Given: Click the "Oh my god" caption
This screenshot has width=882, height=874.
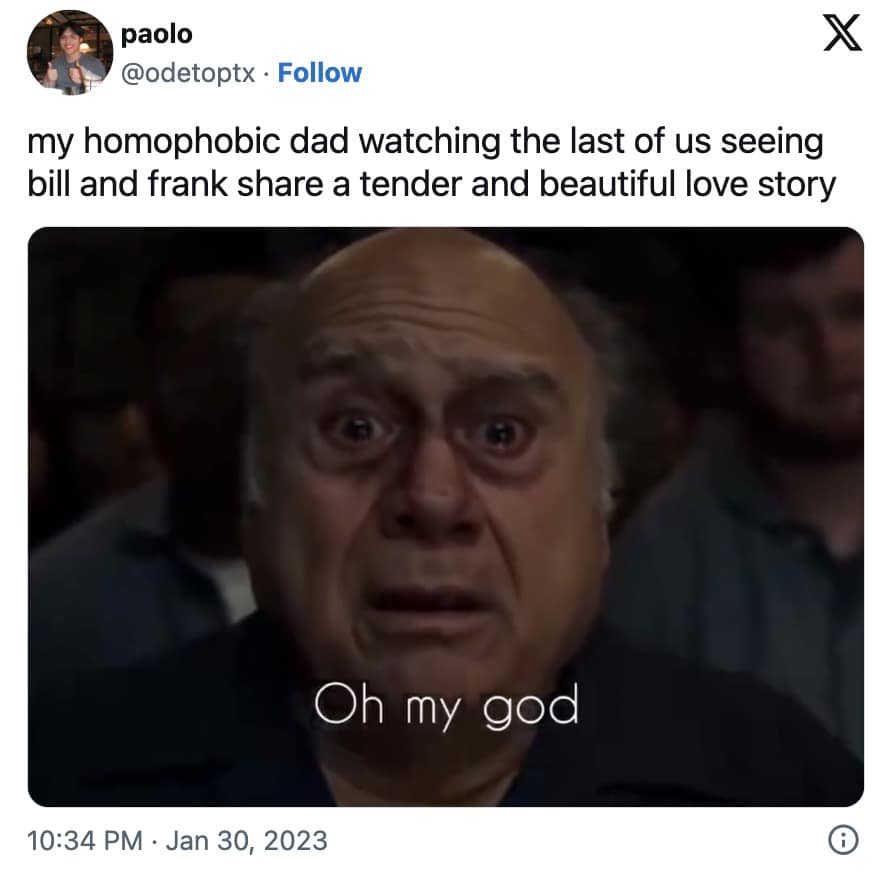Looking at the screenshot, I should click(446, 705).
